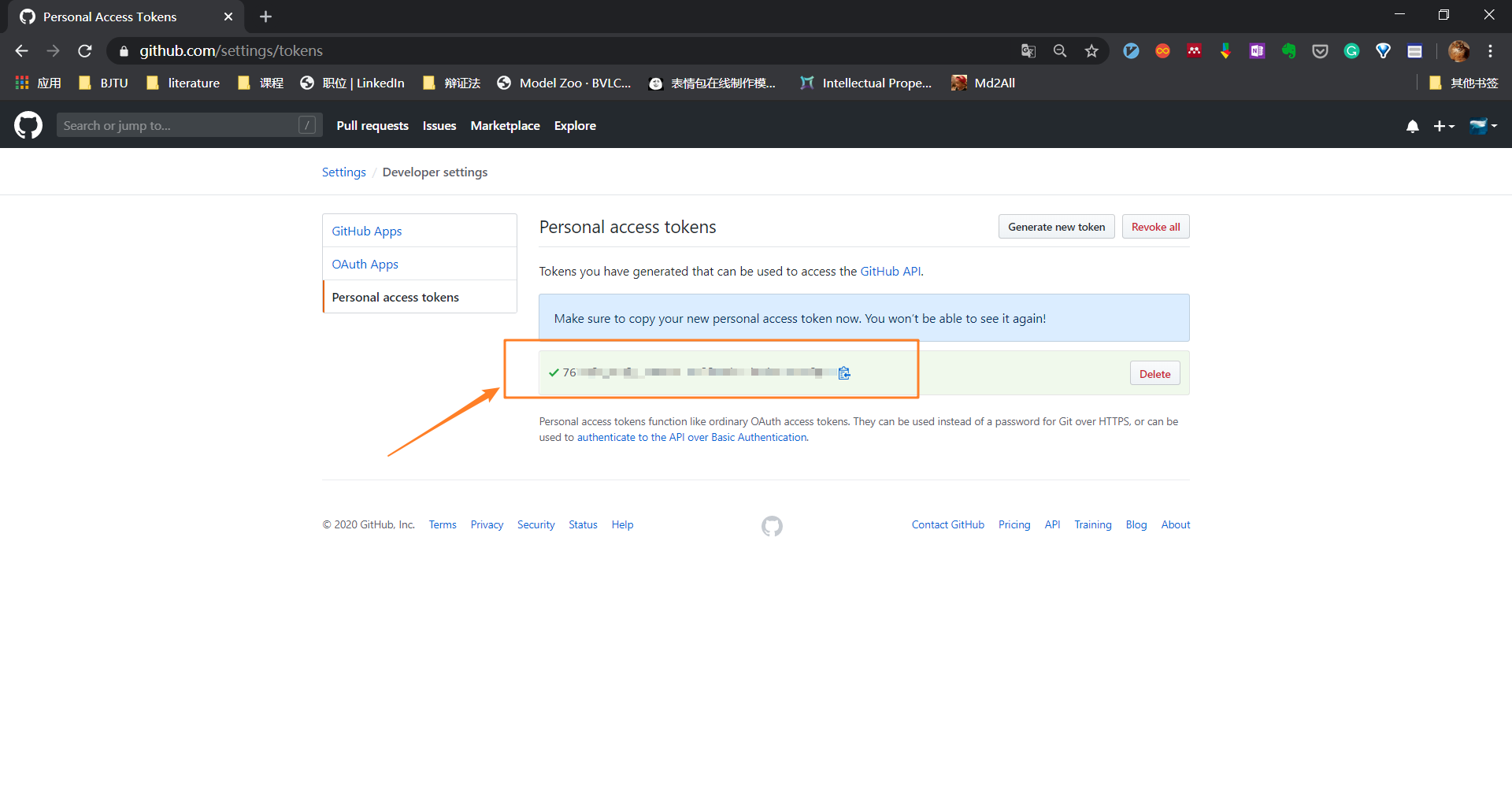Open Chrome profile avatar

[x=1458, y=51]
